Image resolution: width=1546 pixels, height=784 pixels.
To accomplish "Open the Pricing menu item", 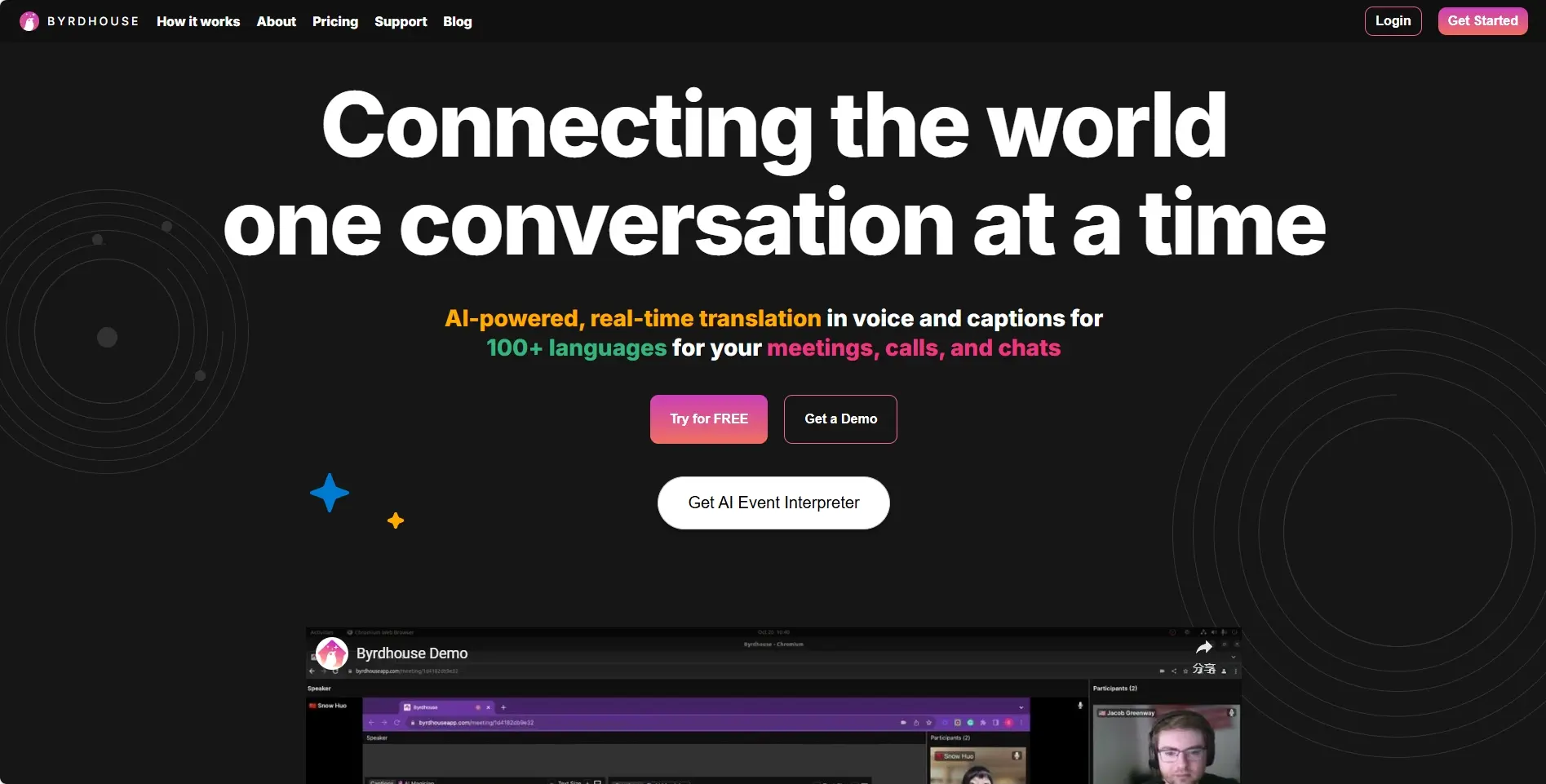I will tap(335, 21).
